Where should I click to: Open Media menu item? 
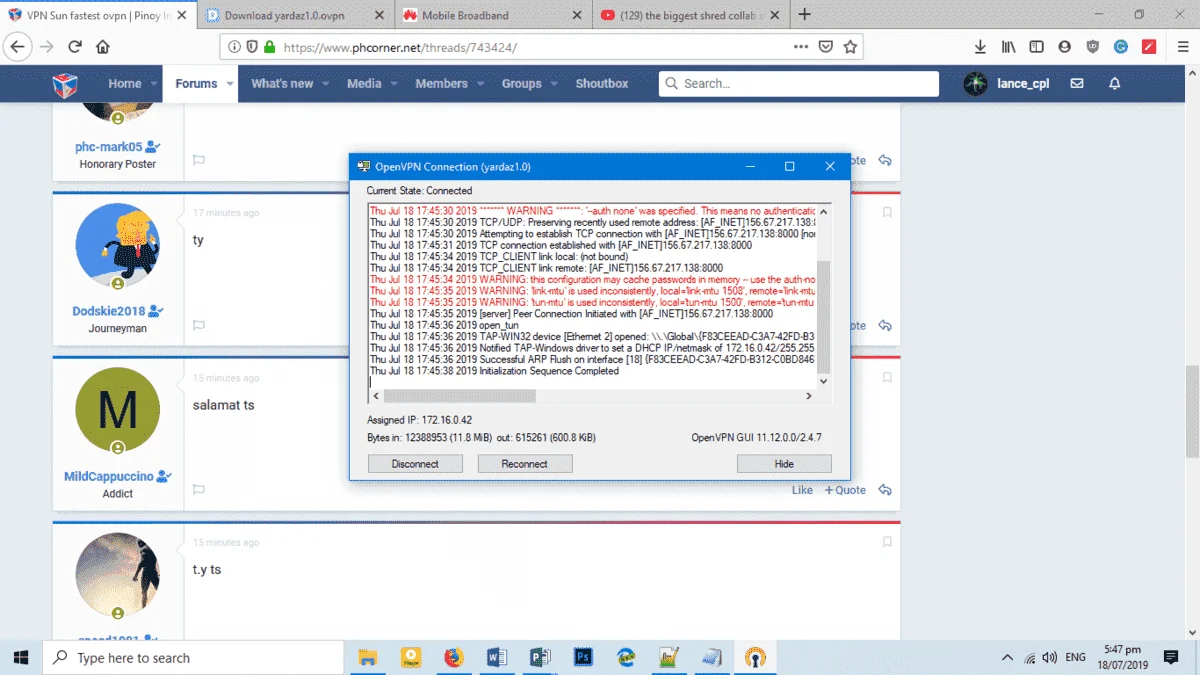364,84
